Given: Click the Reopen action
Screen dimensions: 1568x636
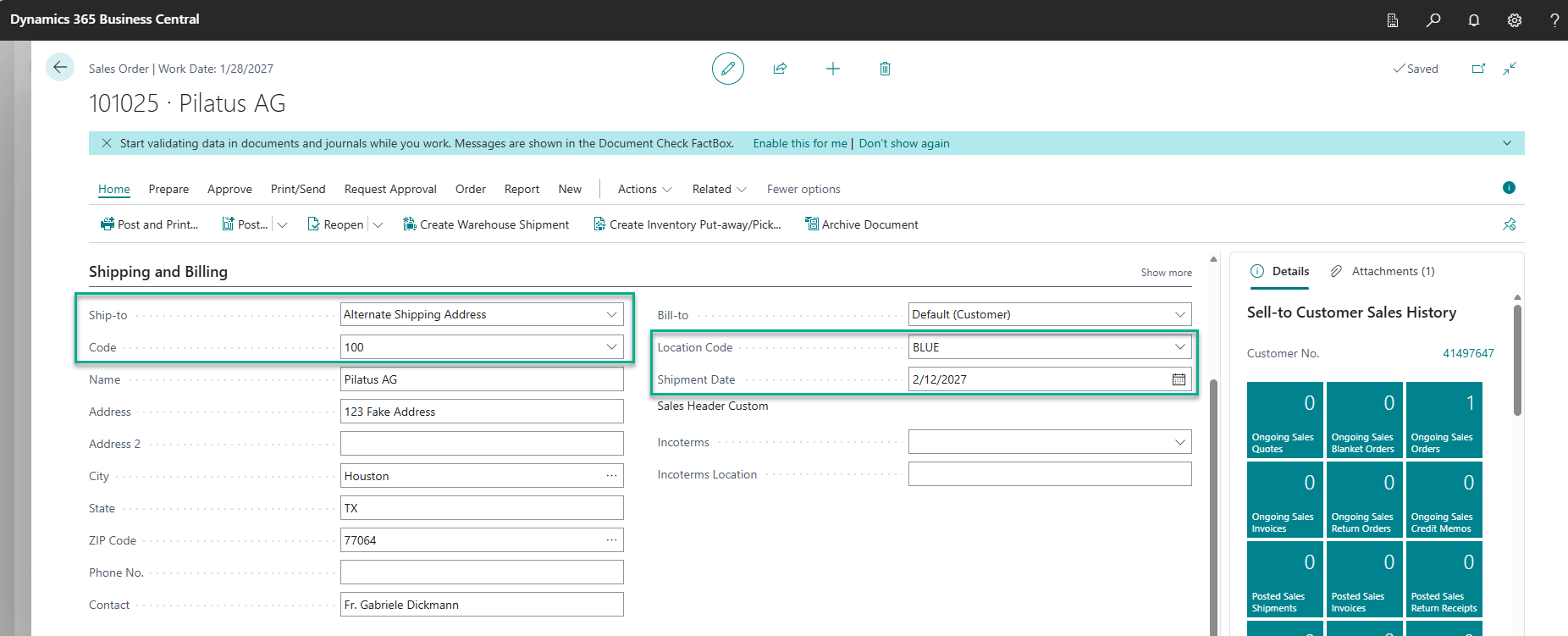Looking at the screenshot, I should point(335,224).
